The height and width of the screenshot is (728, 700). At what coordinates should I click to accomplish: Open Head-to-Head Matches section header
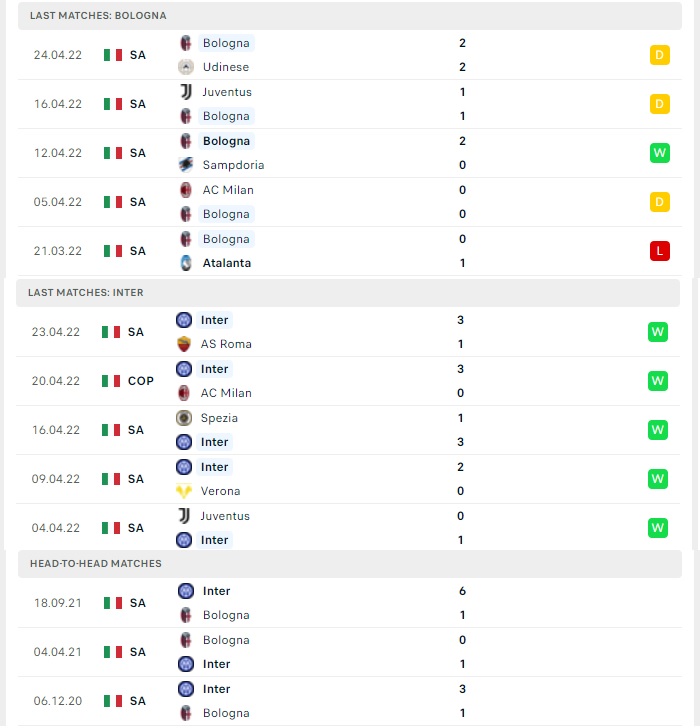tap(350, 564)
